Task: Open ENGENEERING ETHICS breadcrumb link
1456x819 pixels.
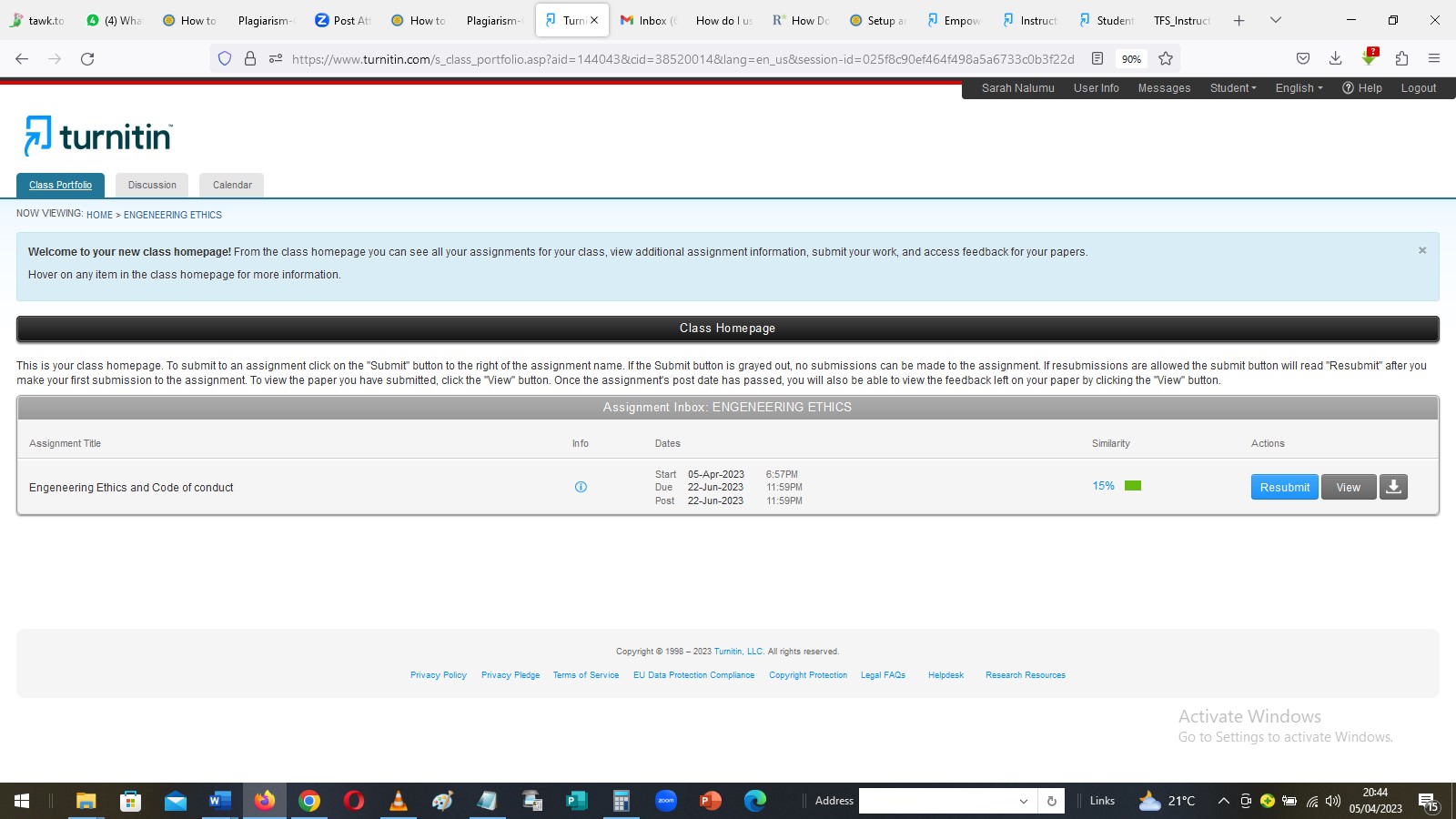Action: click(173, 215)
